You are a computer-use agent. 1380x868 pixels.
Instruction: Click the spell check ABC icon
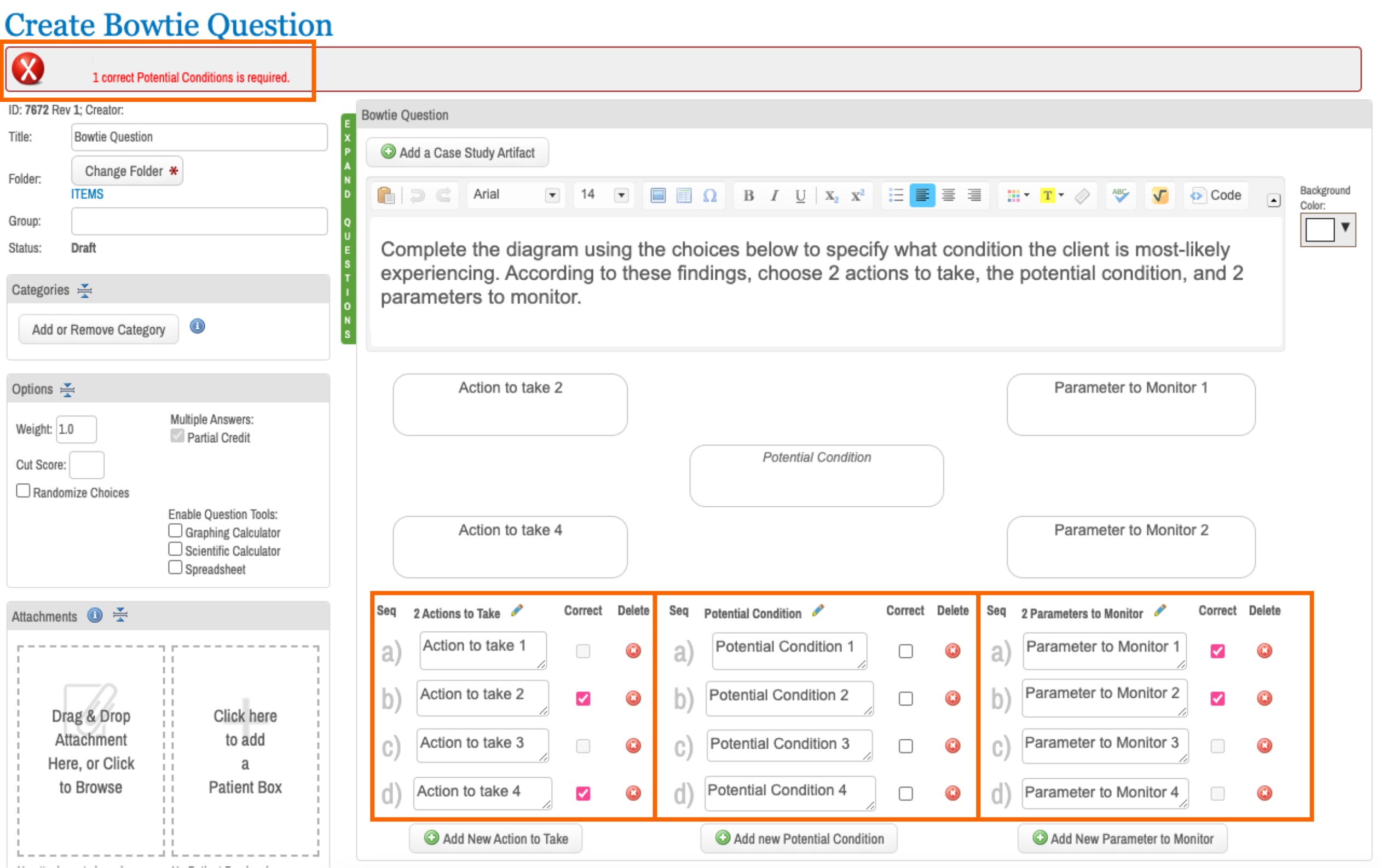pyautogui.click(x=1120, y=195)
